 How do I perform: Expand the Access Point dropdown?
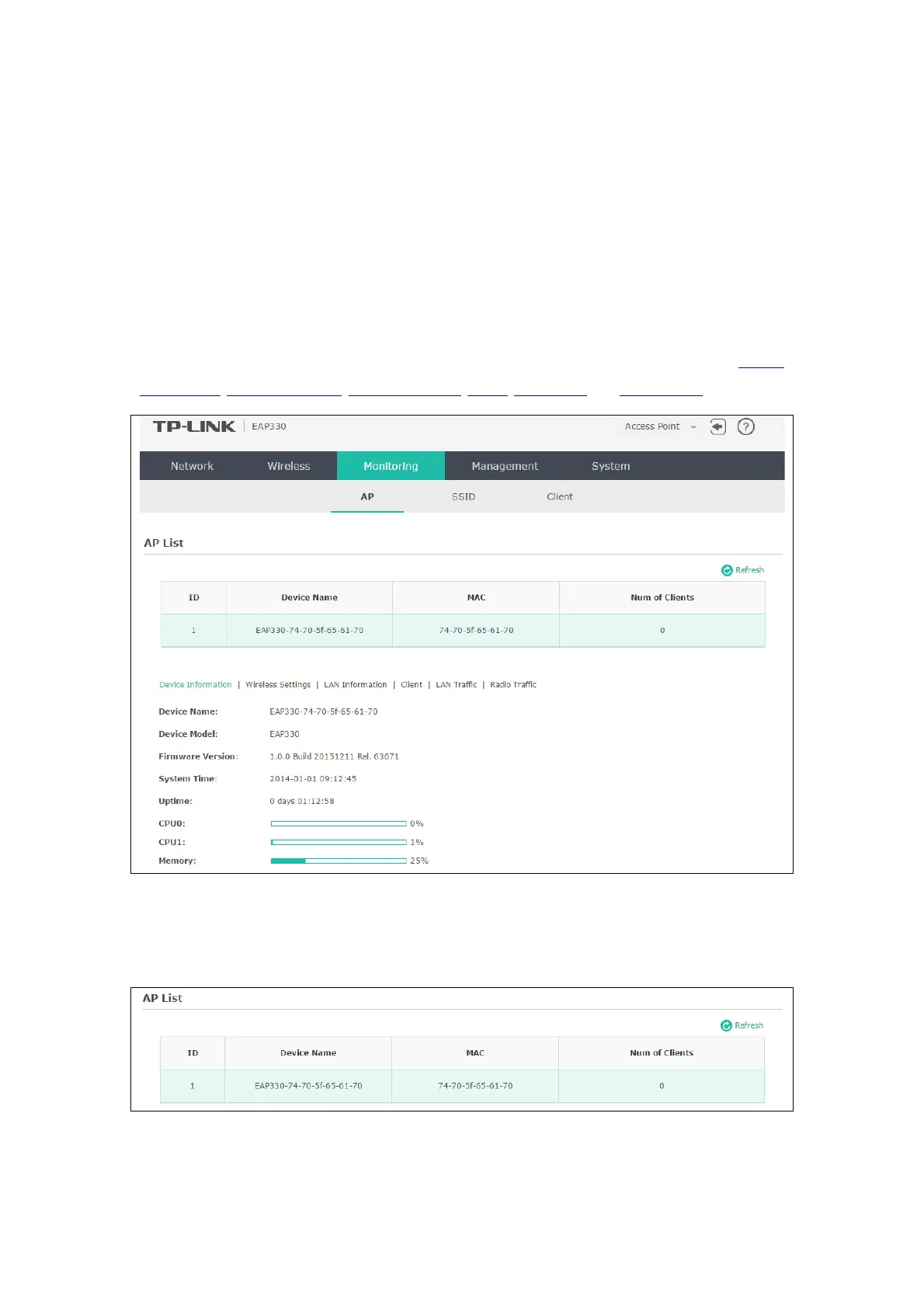point(660,426)
